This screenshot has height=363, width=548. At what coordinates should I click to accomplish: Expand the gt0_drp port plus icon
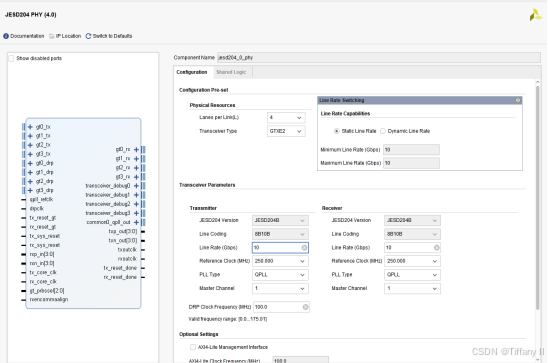click(30, 163)
